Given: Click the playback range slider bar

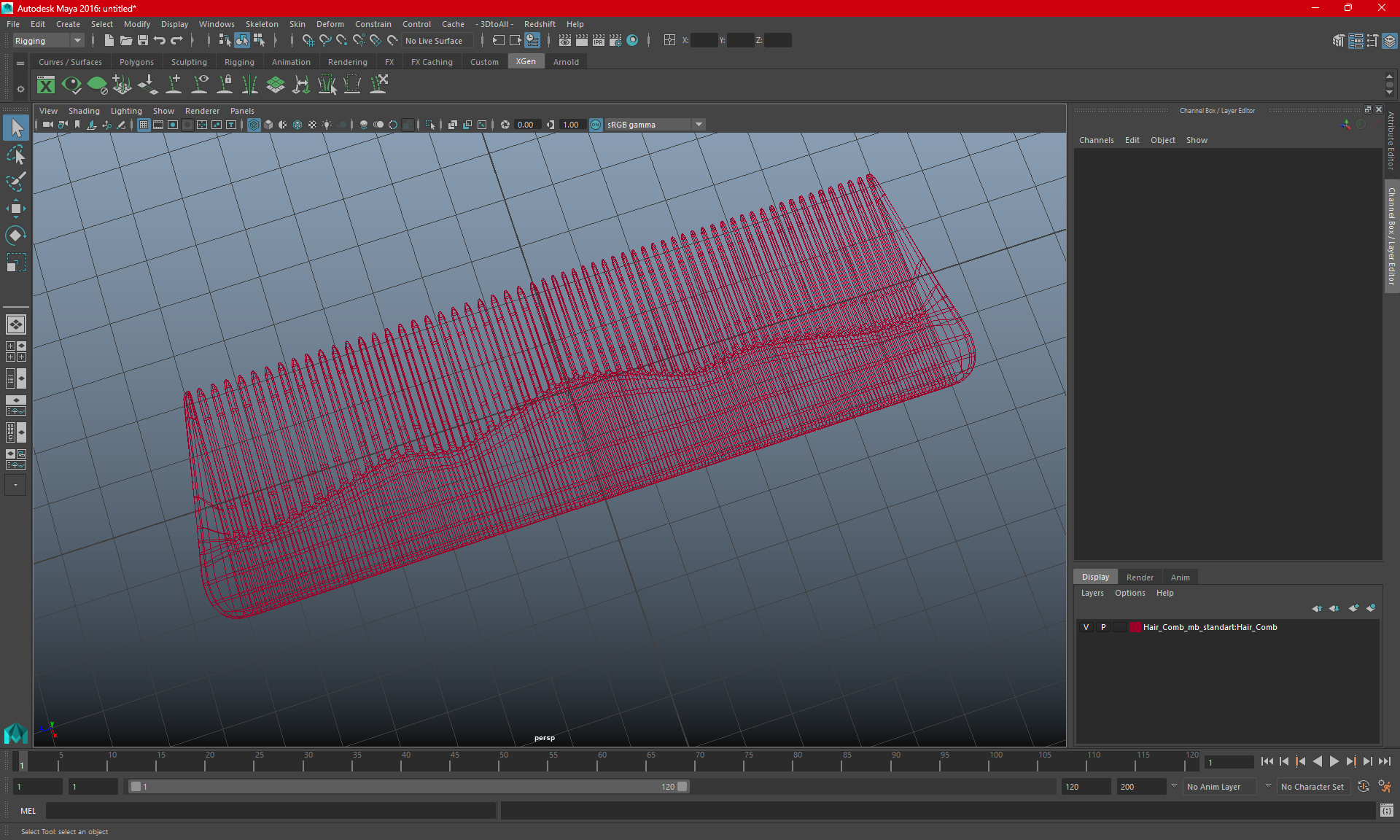Looking at the screenshot, I should pyautogui.click(x=408, y=787).
